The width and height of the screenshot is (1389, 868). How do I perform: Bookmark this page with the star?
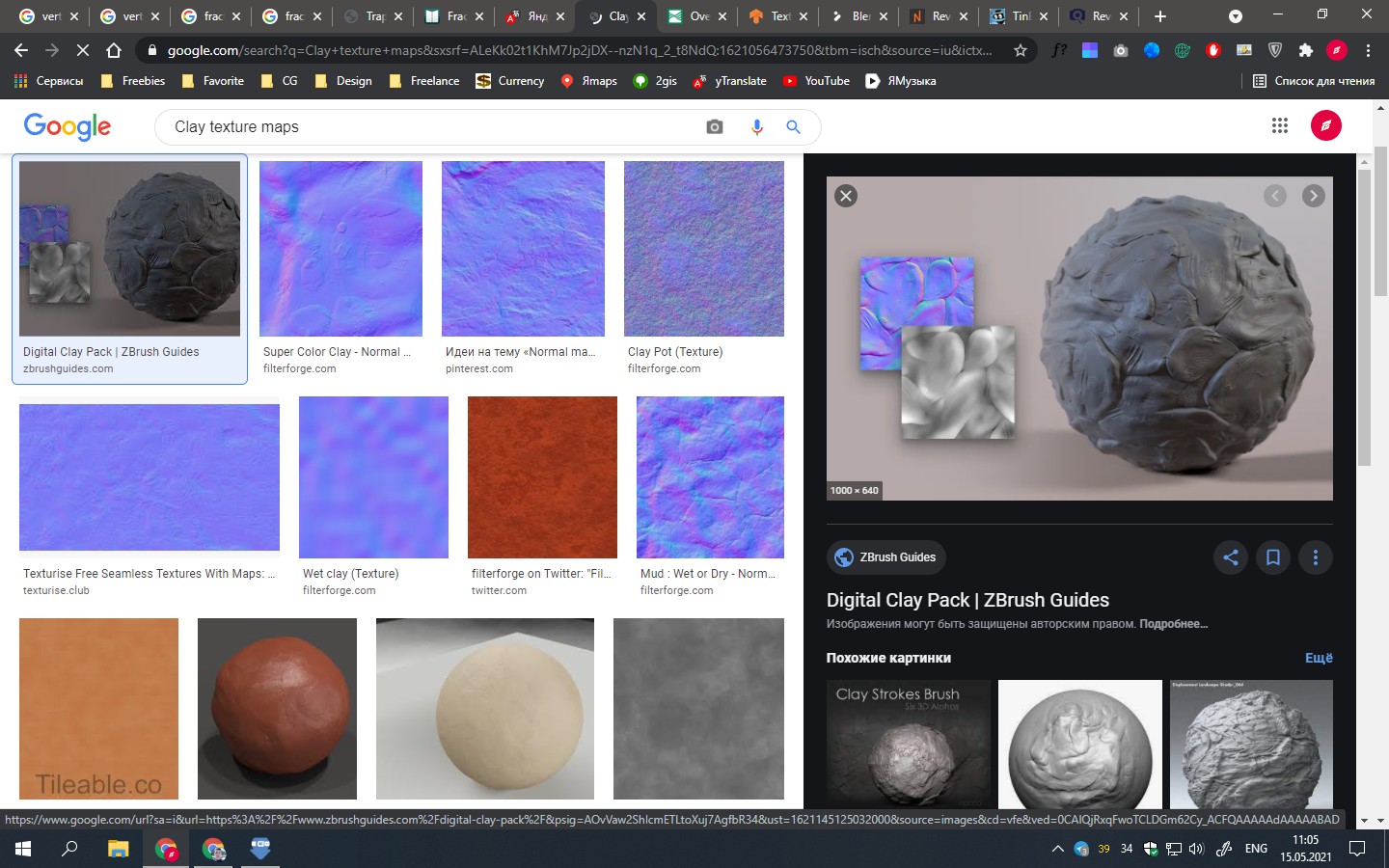[1021, 50]
